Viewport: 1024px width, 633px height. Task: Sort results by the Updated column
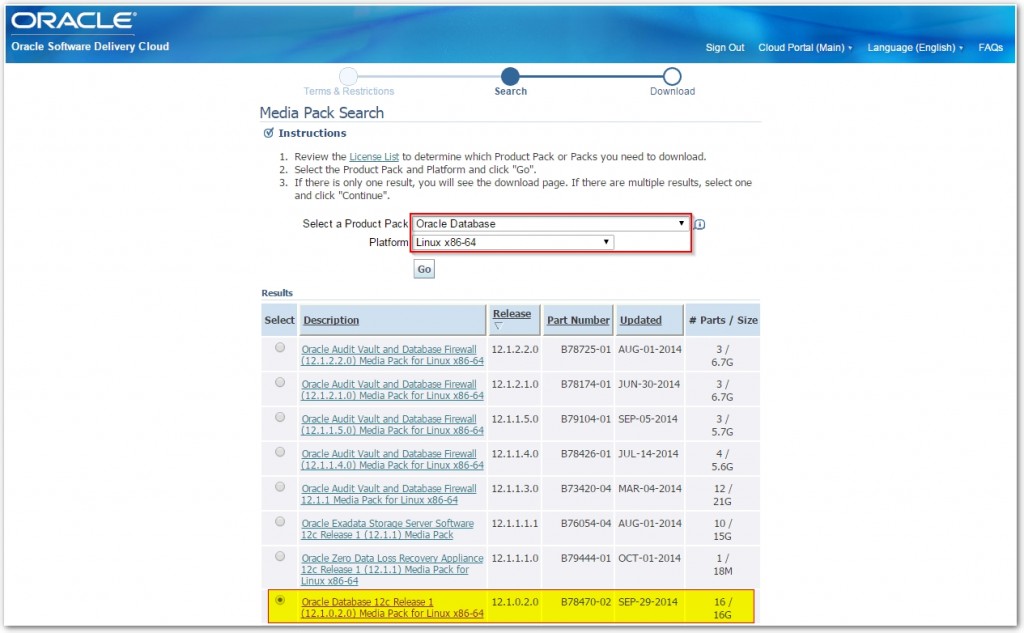643,319
